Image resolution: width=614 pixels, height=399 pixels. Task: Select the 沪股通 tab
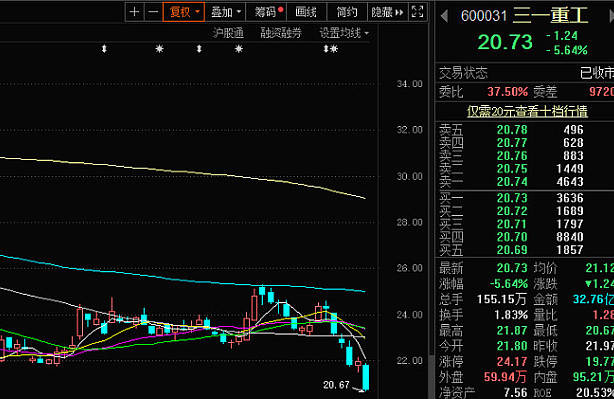pyautogui.click(x=228, y=33)
